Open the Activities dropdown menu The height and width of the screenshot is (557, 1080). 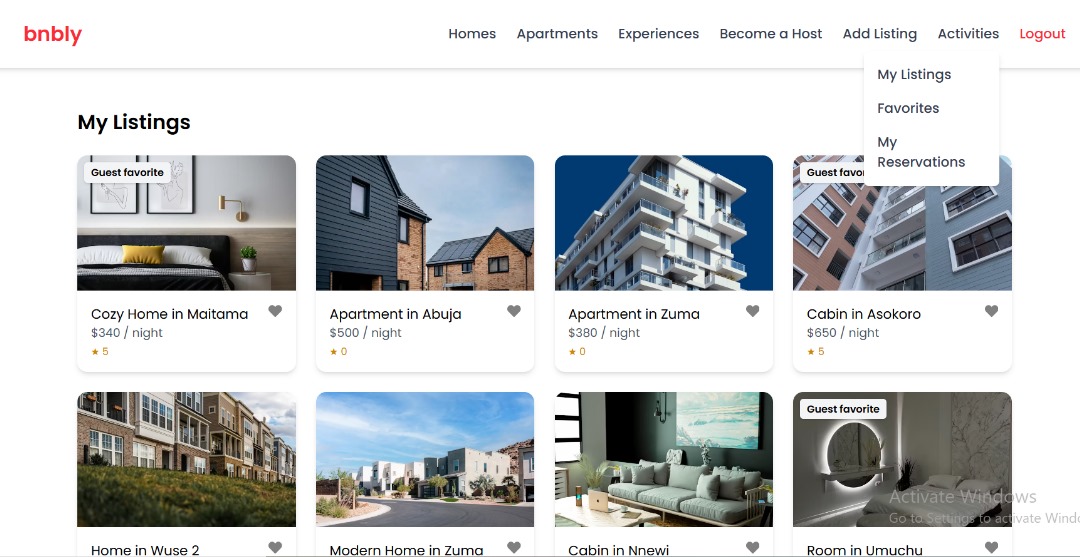pos(968,34)
